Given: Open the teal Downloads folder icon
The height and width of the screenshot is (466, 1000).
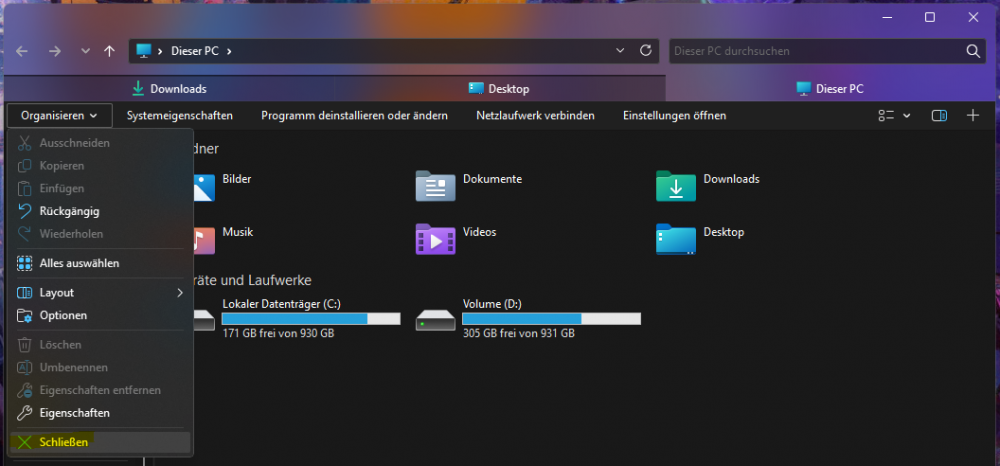Looking at the screenshot, I should (676, 186).
